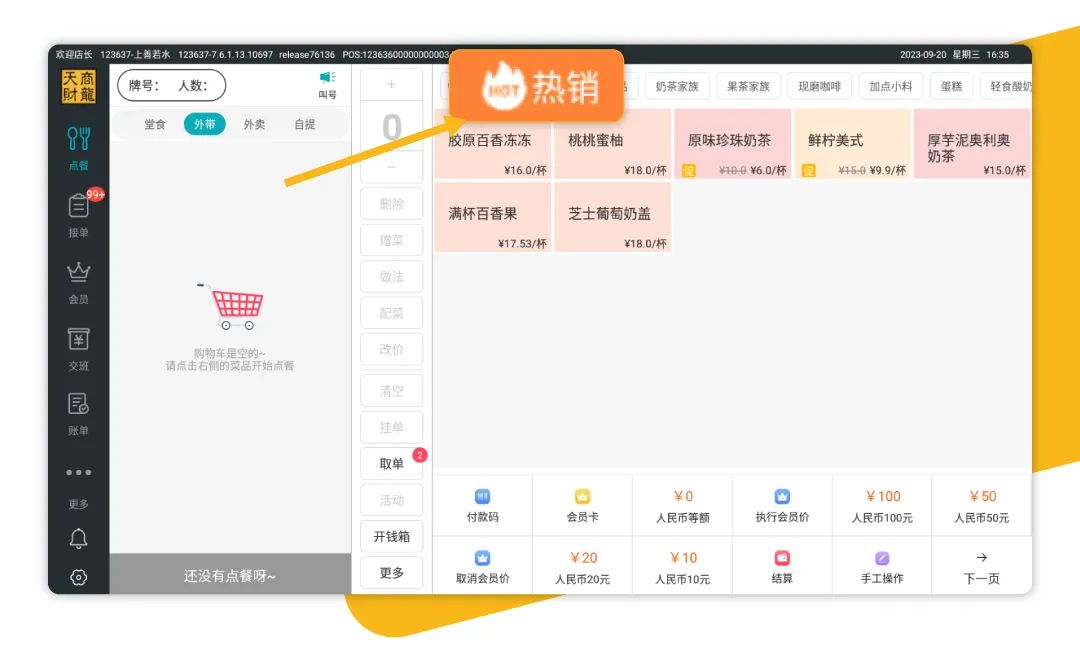Increase quantity with the plus button
1080x660 pixels.
391,84
